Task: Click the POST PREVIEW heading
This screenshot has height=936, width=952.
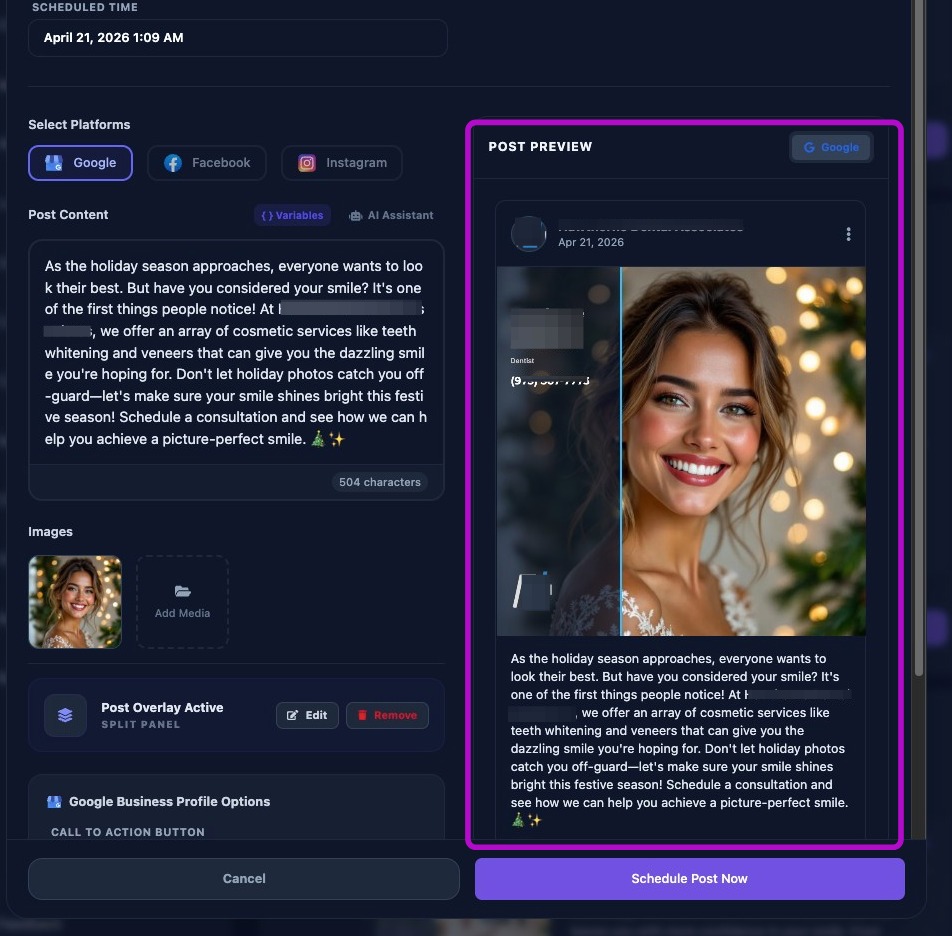Action: tap(540, 147)
